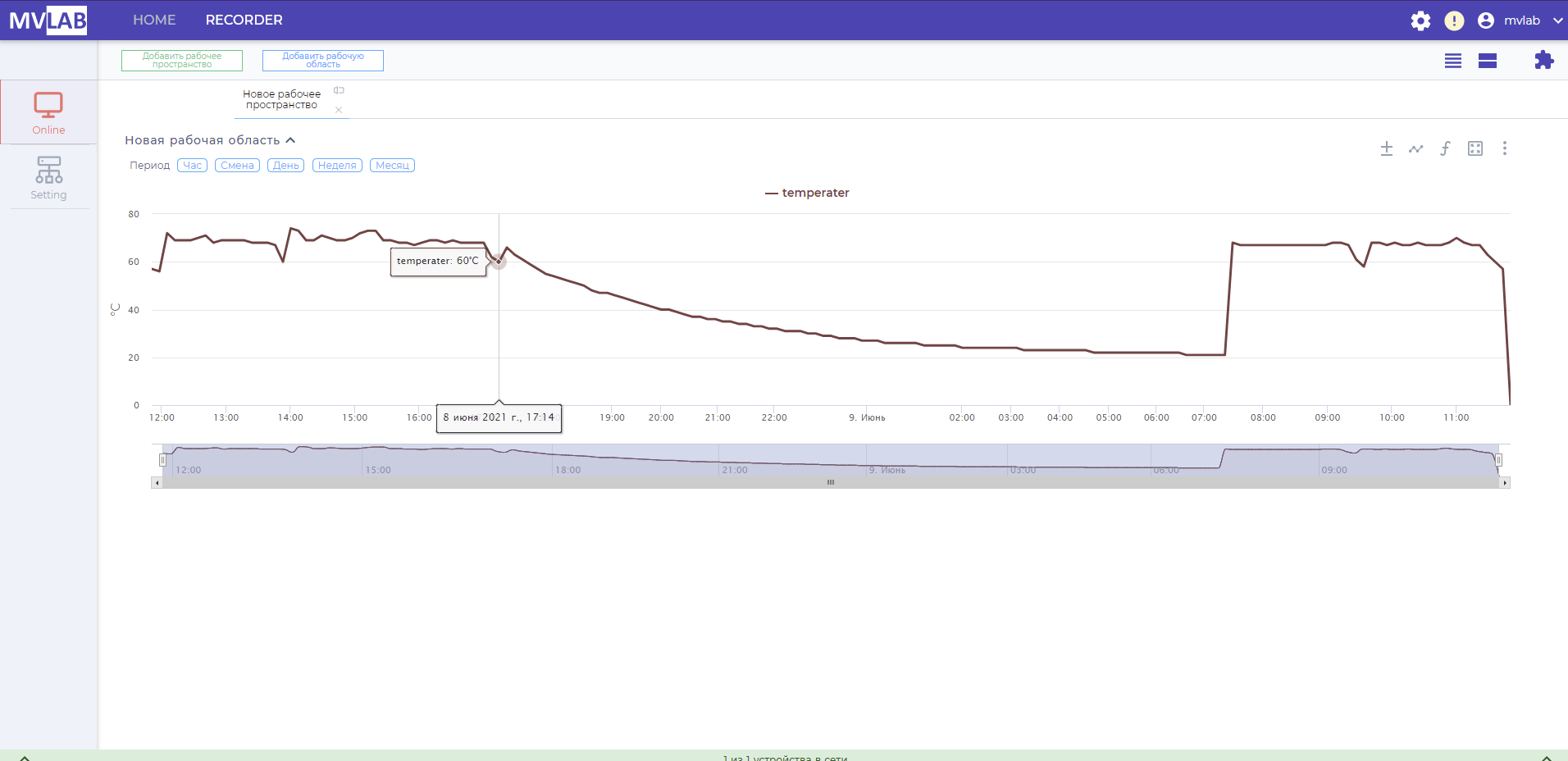
Task: Click the line-chart trend icon
Action: (x=1415, y=148)
